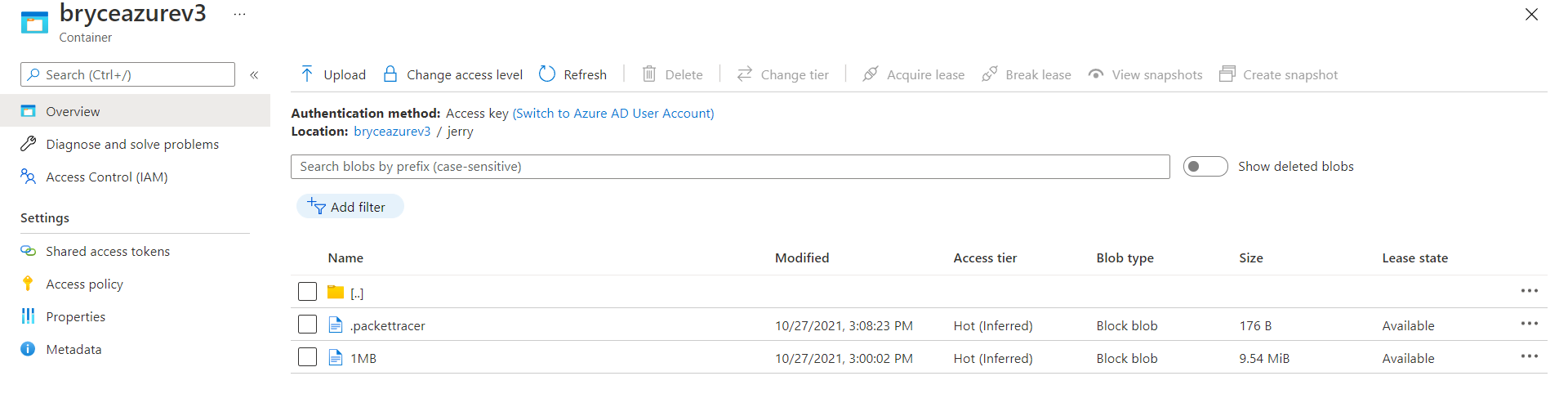Viewport: 1568px width, 394px height.
Task: Click the 1MB blob file icon
Action: (x=336, y=357)
